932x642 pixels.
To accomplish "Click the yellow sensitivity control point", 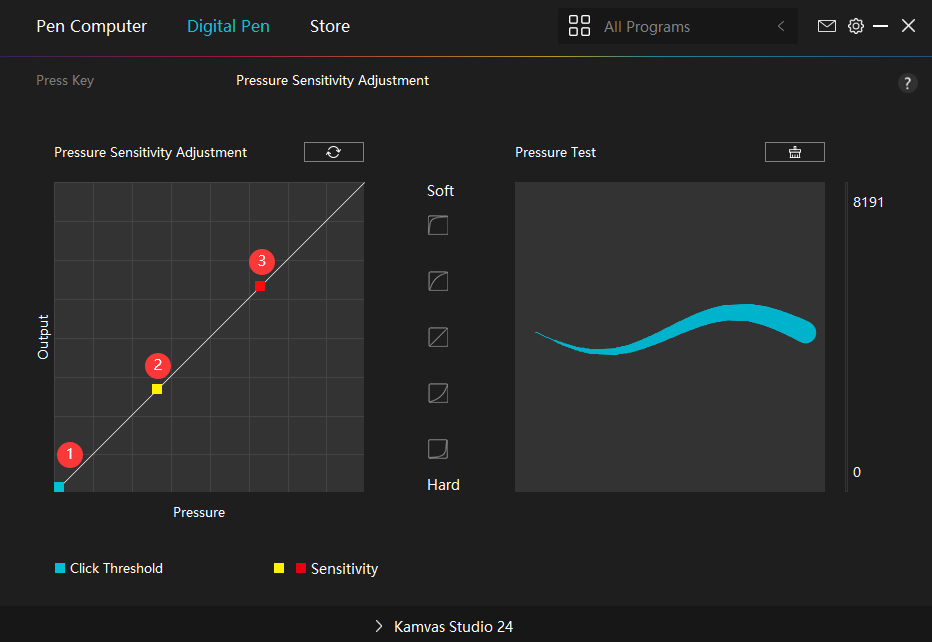I will 157,389.
